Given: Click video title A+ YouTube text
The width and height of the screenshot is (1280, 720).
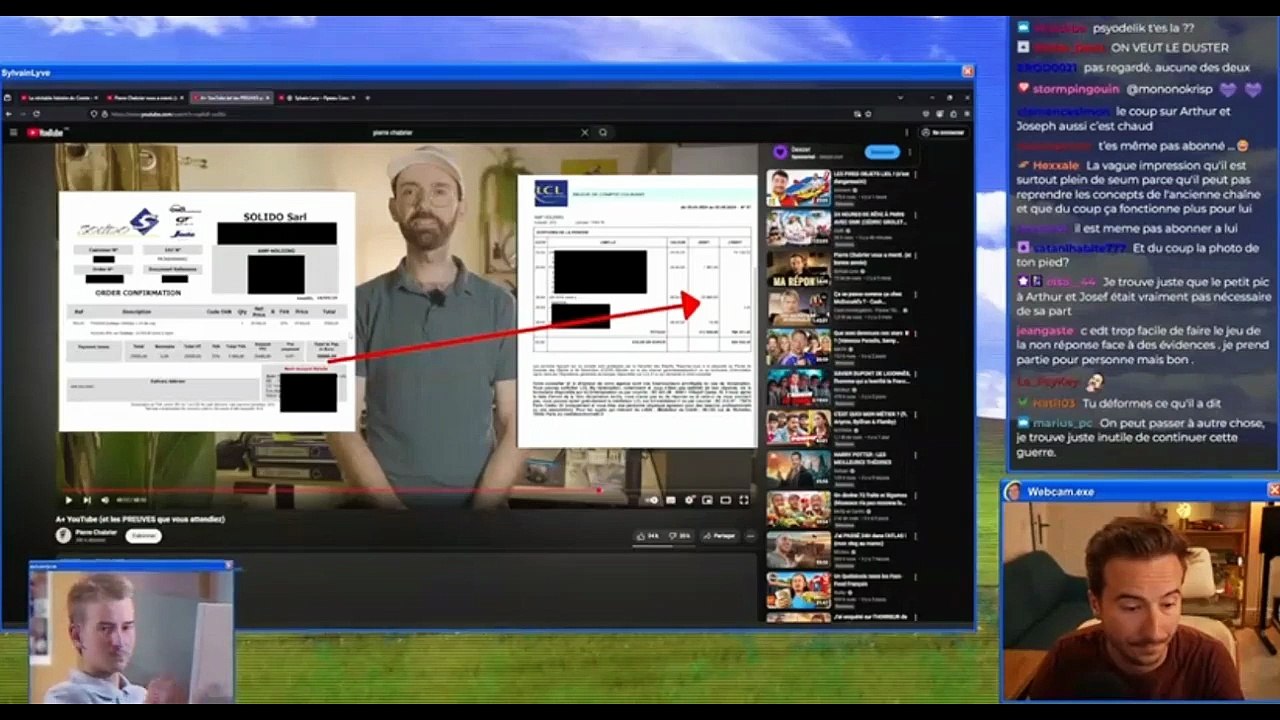Looking at the screenshot, I should pos(140,519).
